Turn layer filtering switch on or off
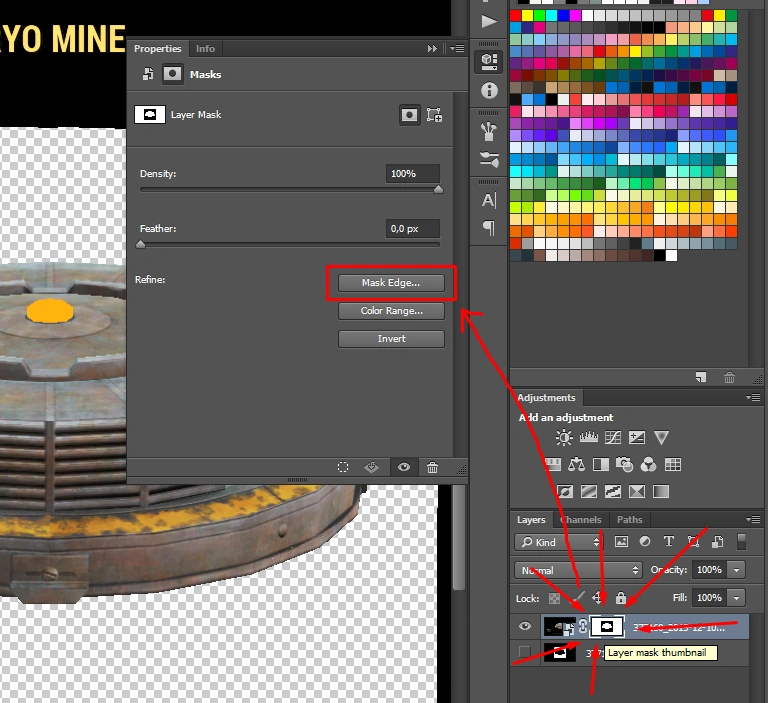768x703 pixels. (742, 542)
